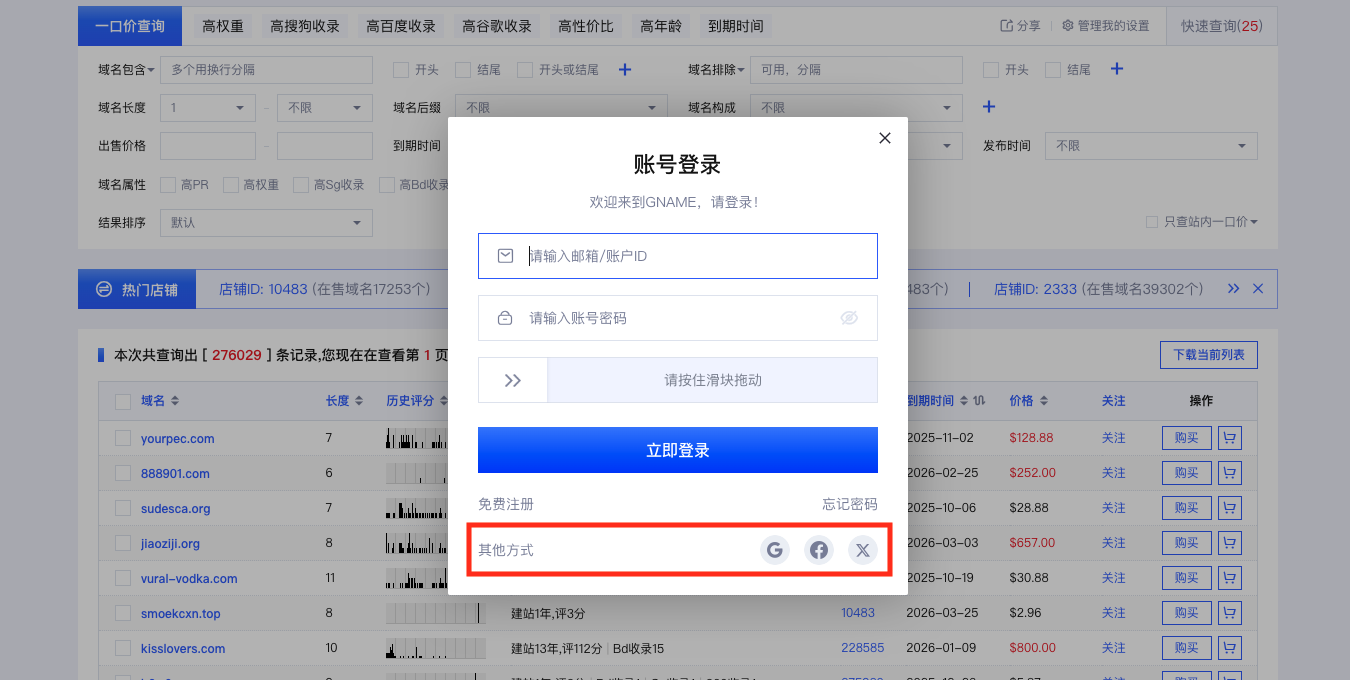The width and height of the screenshot is (1350, 680).
Task: Select the 到期时间 tab
Action: (735, 26)
